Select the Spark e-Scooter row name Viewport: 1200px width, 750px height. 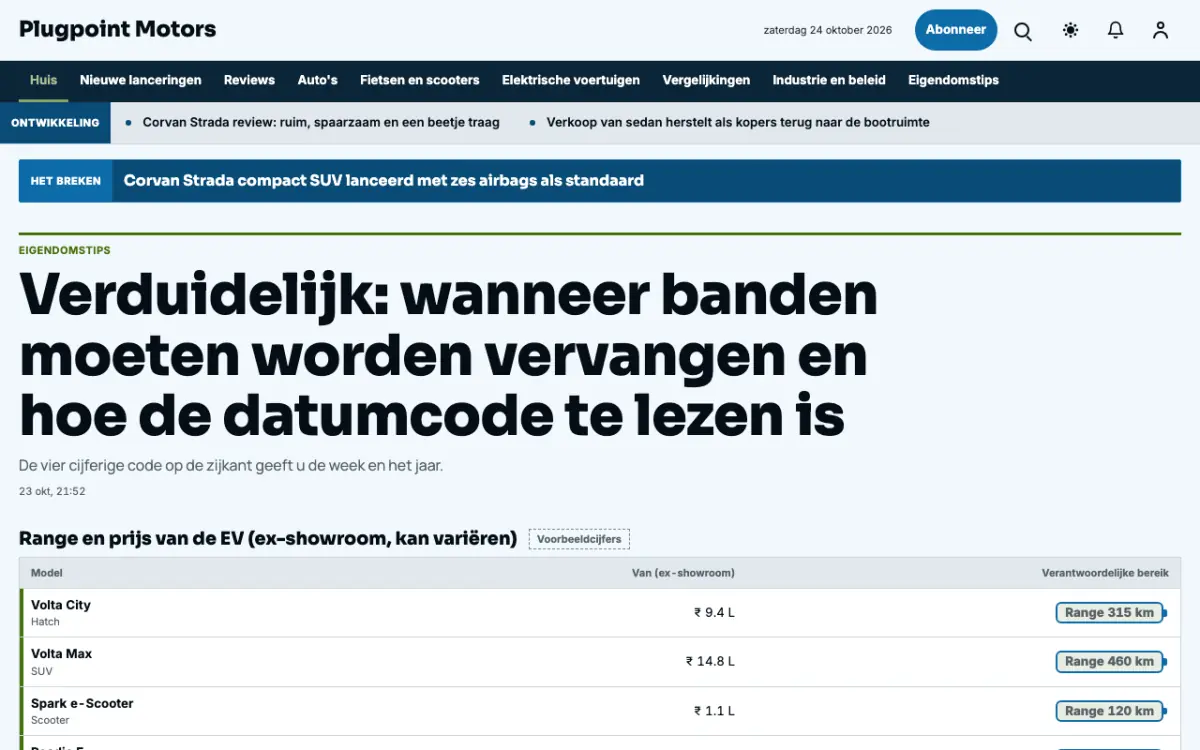pos(82,704)
